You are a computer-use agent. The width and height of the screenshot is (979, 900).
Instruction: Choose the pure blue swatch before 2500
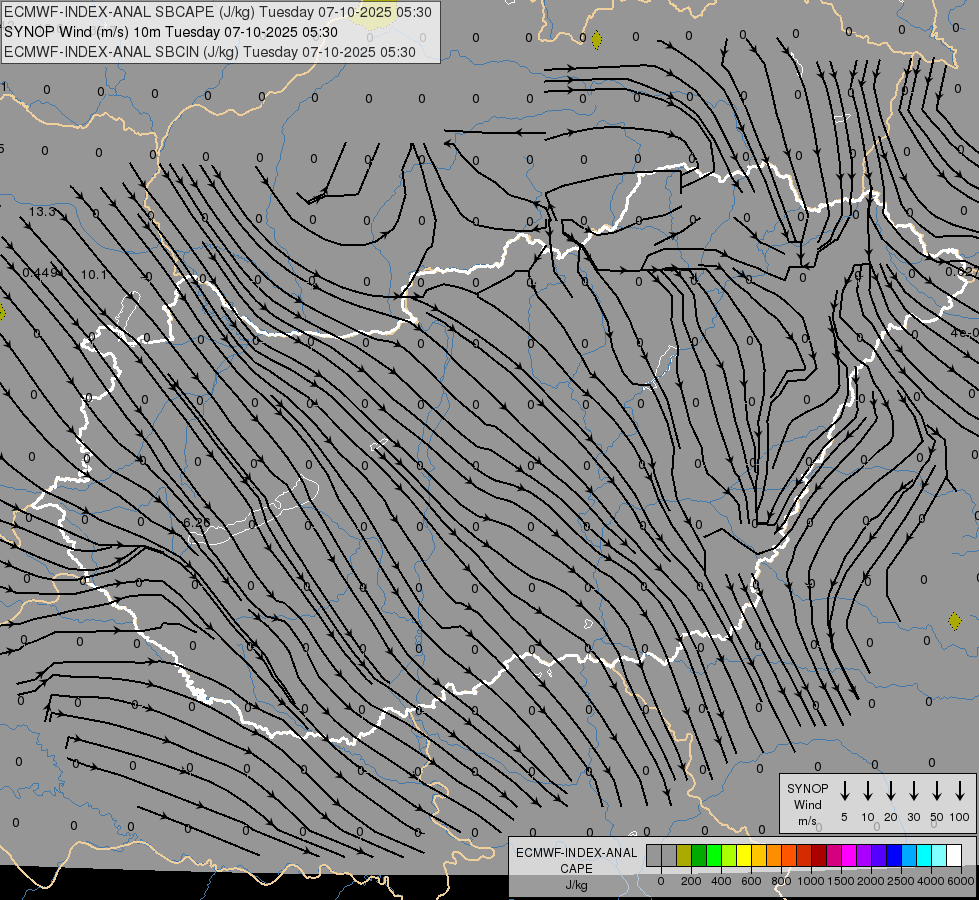click(x=894, y=856)
